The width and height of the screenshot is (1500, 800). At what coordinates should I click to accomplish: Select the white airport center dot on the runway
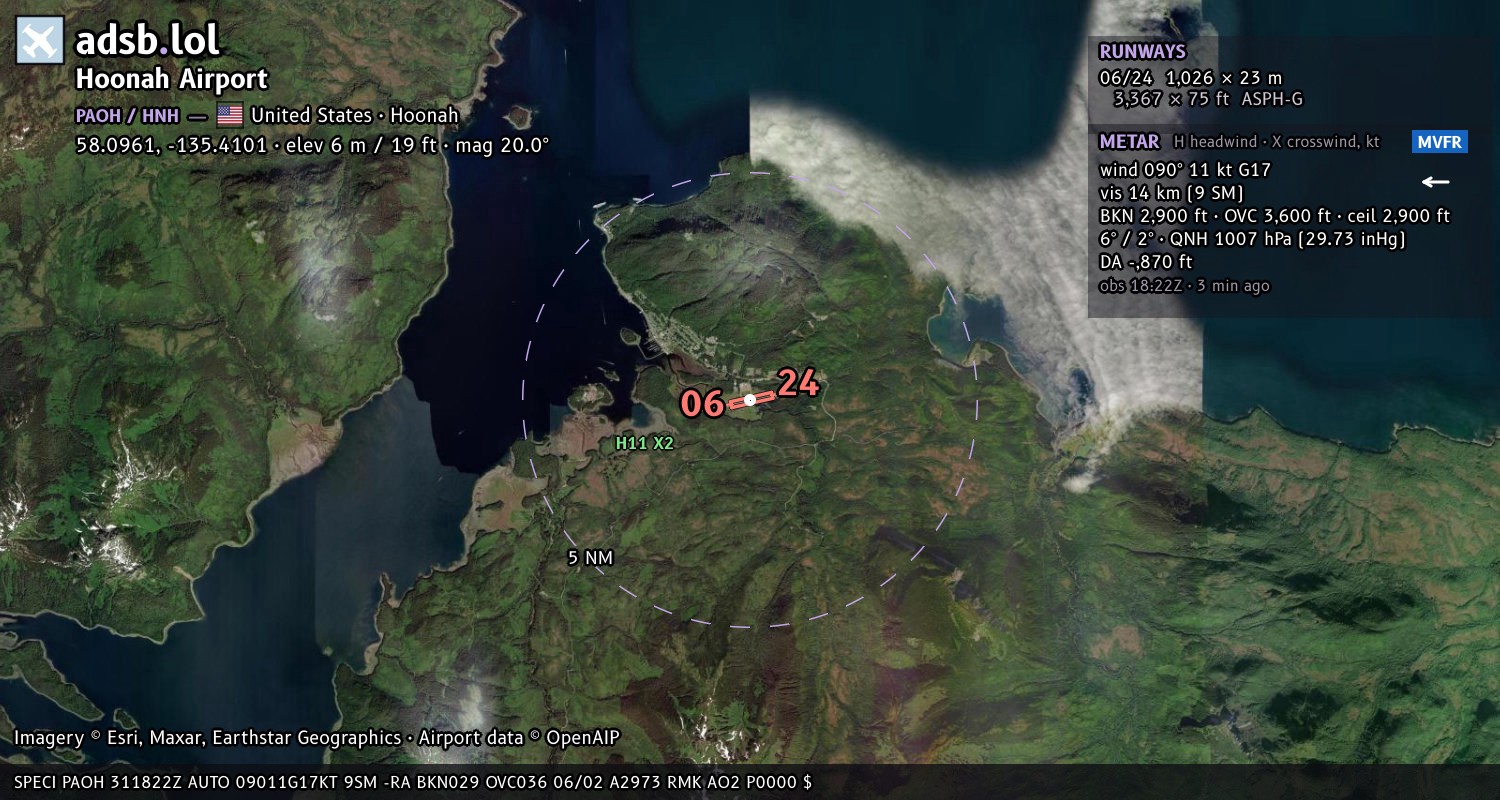[750, 400]
